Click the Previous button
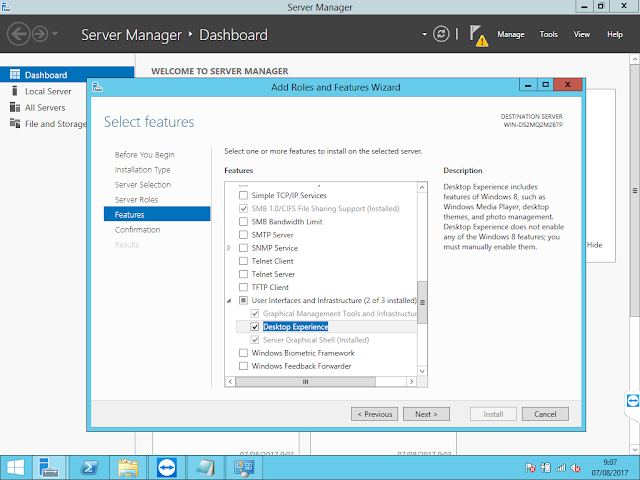This screenshot has width=640, height=480. point(374,414)
